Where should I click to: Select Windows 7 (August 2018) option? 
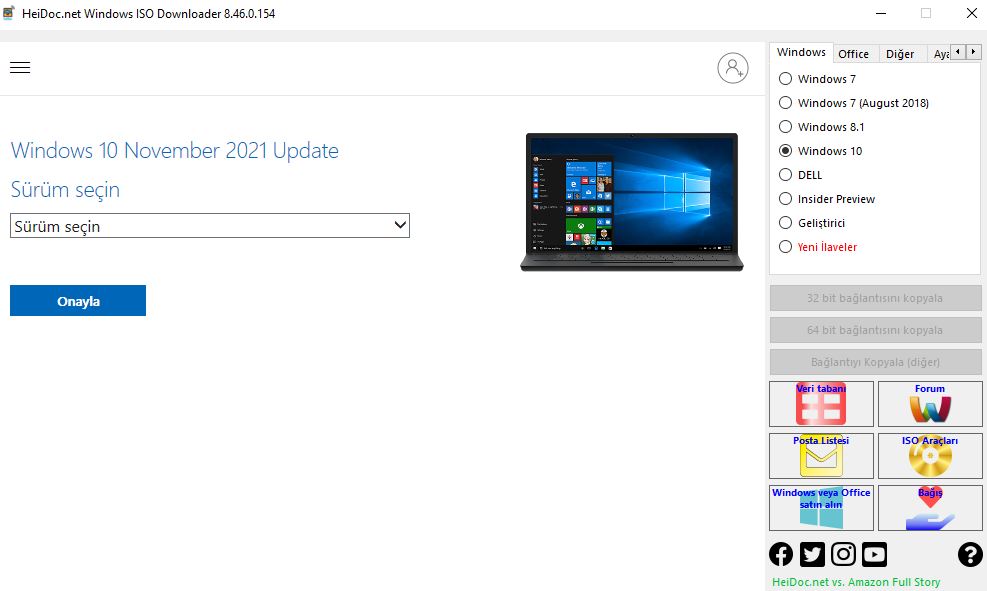coord(786,103)
